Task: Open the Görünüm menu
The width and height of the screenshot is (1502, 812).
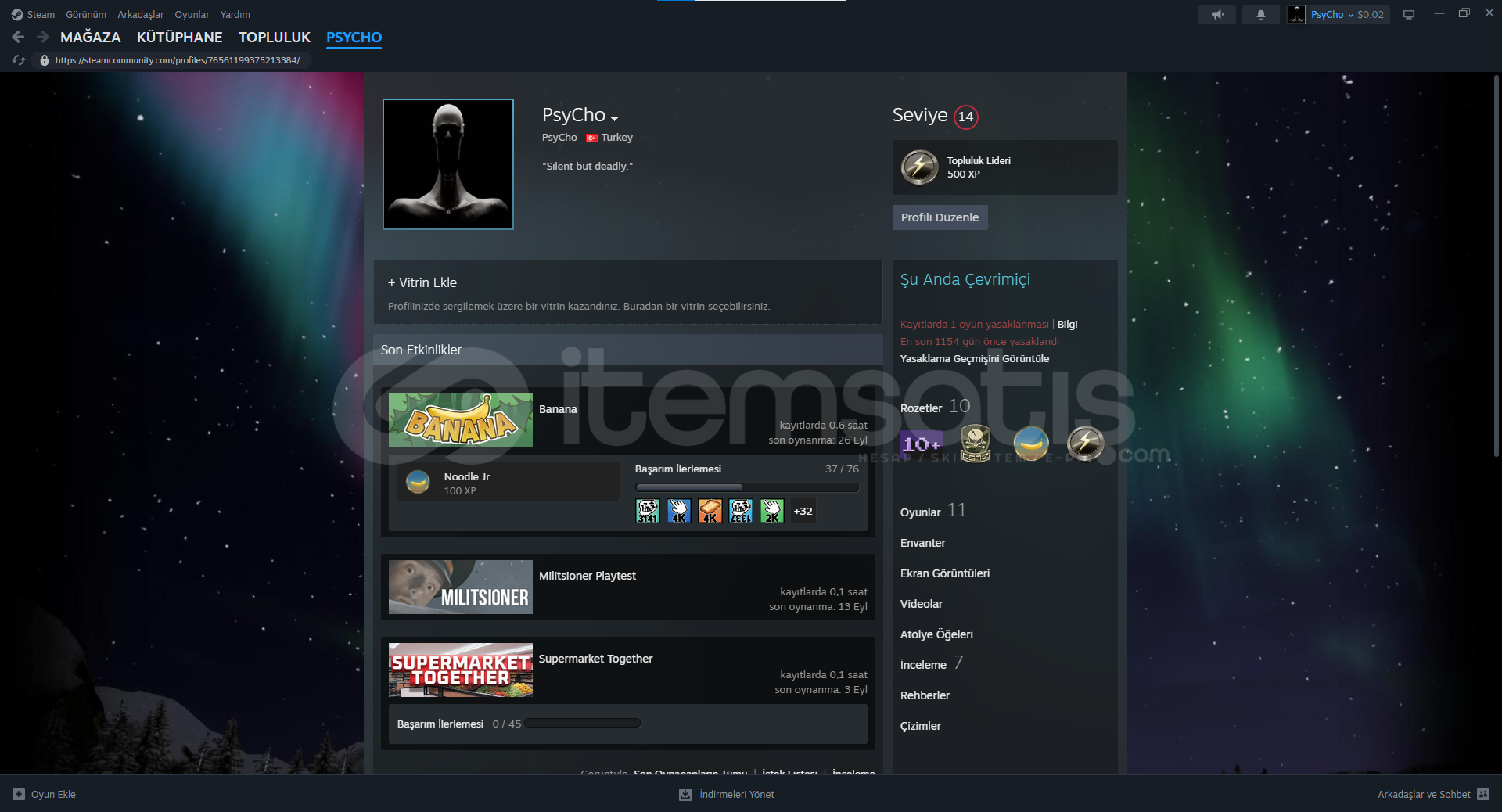Action: click(86, 15)
